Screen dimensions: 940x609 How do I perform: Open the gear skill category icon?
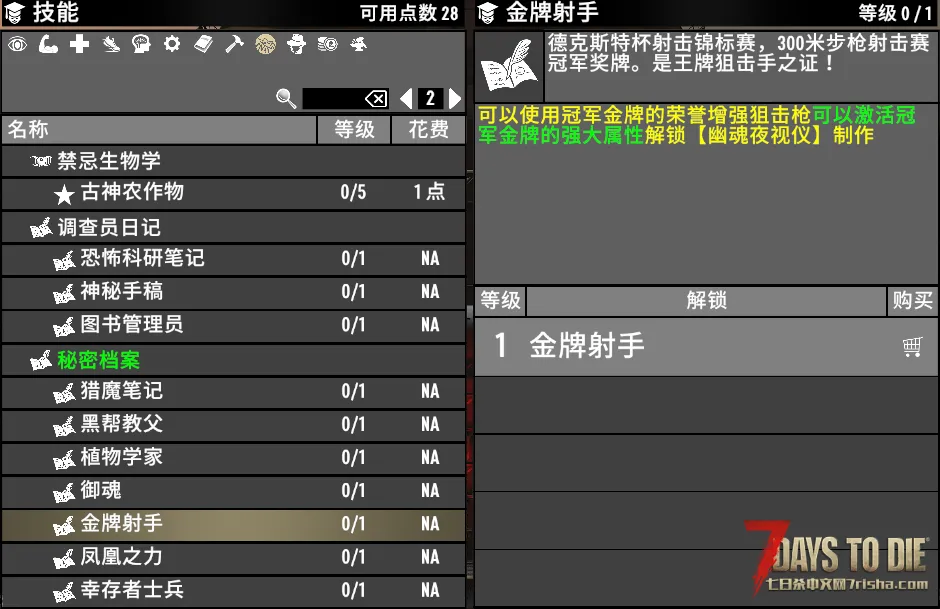point(172,44)
